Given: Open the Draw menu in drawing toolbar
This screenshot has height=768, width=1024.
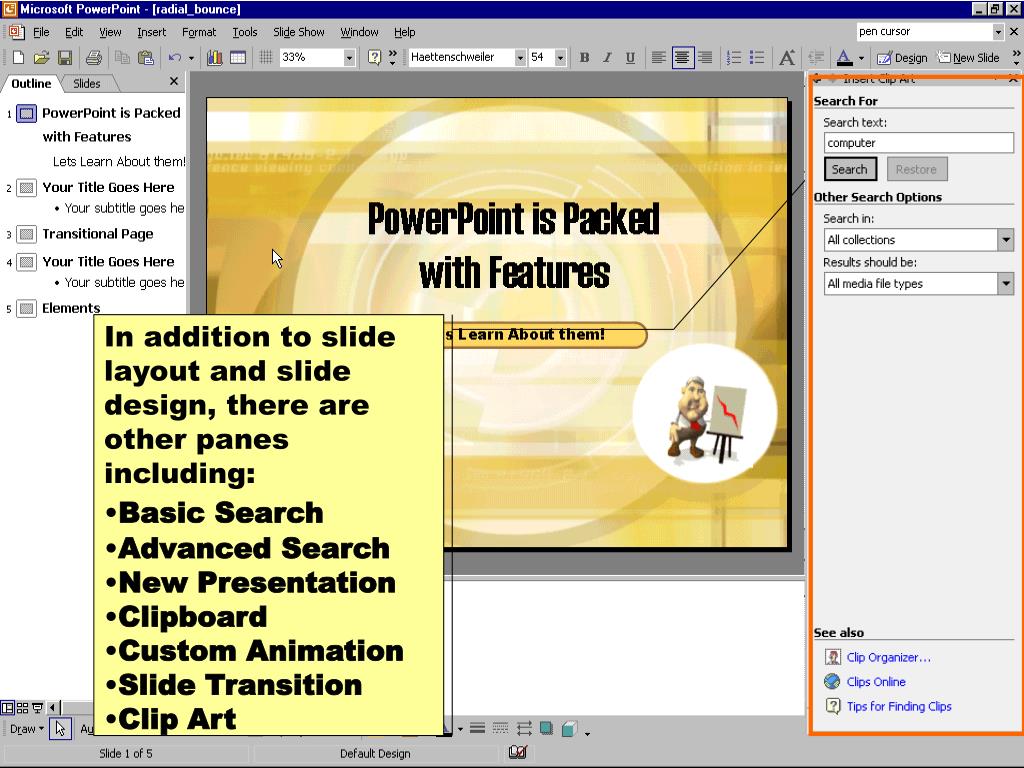Looking at the screenshot, I should (27, 729).
